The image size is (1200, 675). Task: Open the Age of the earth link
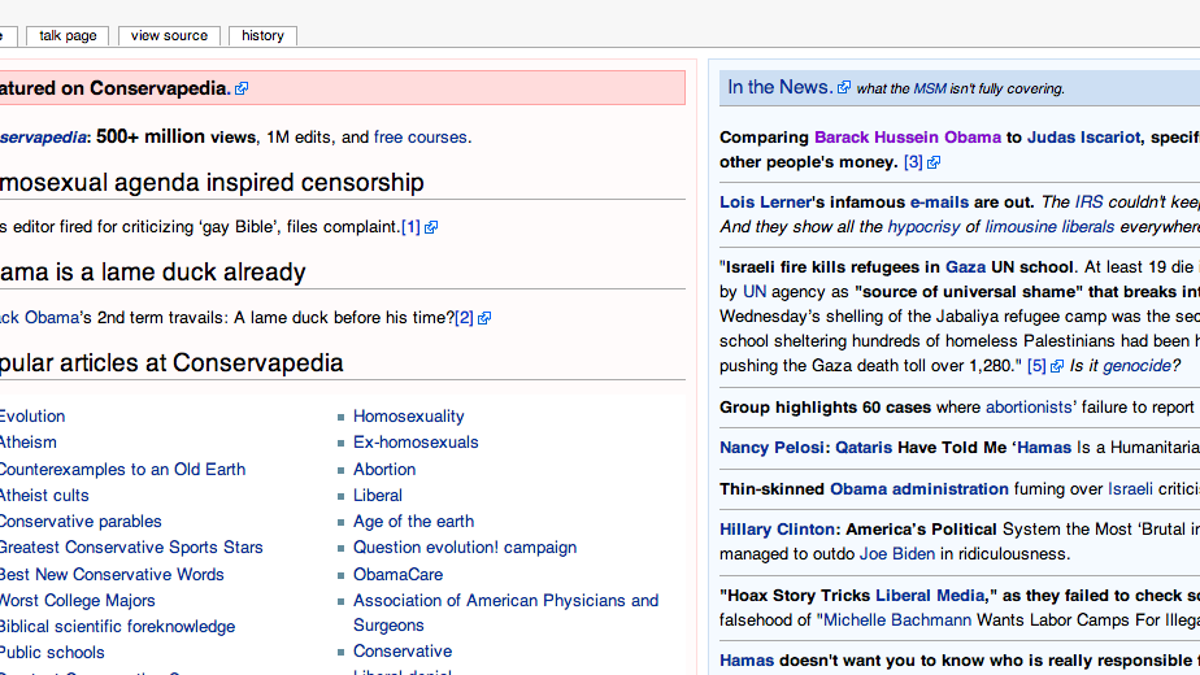coord(413,521)
